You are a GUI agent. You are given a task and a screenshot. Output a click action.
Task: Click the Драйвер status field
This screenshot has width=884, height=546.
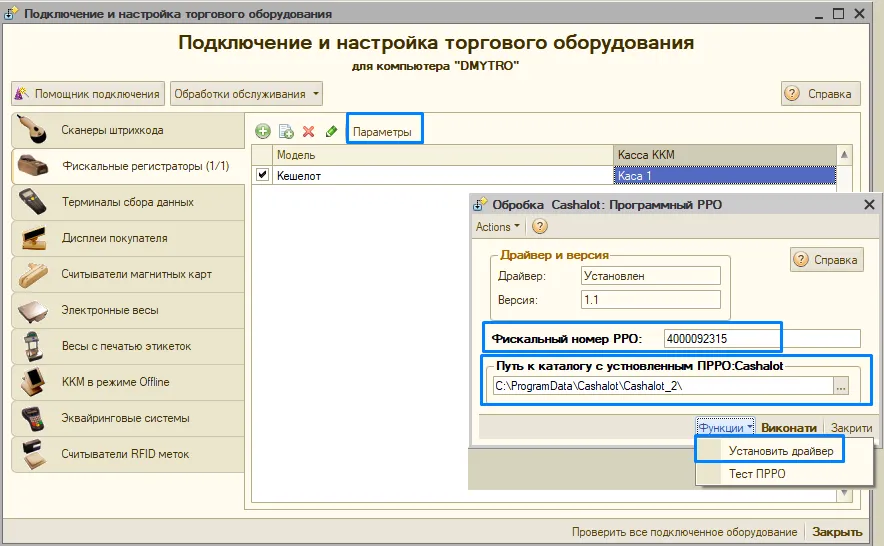(x=651, y=276)
